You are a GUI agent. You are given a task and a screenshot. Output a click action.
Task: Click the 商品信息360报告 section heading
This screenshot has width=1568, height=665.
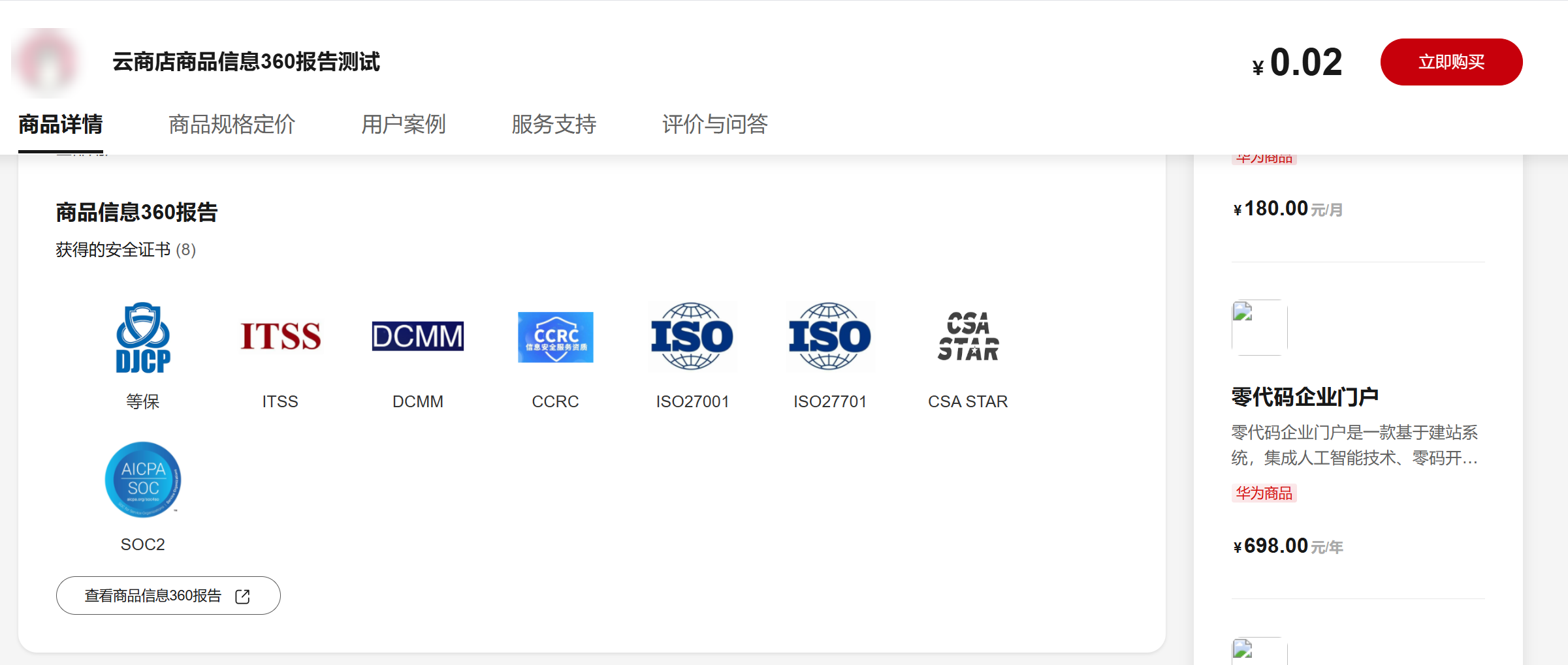[136, 212]
